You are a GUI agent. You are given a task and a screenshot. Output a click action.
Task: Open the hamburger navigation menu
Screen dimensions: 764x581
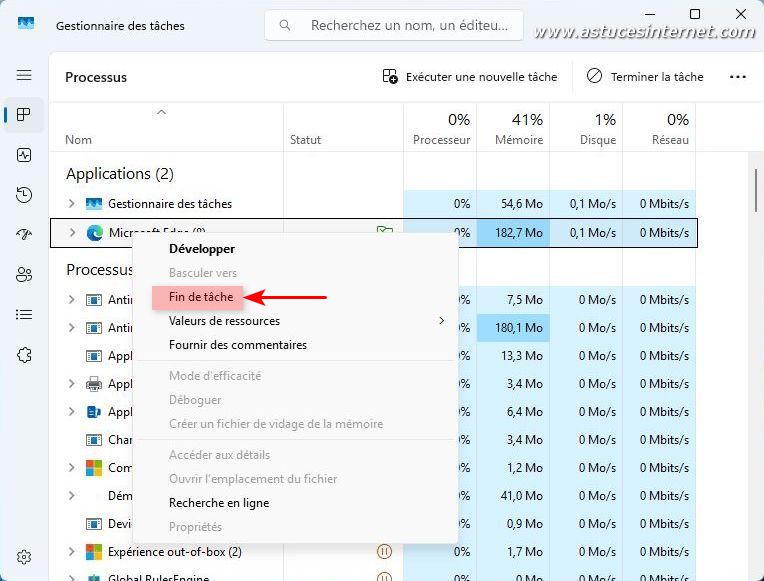[24, 75]
